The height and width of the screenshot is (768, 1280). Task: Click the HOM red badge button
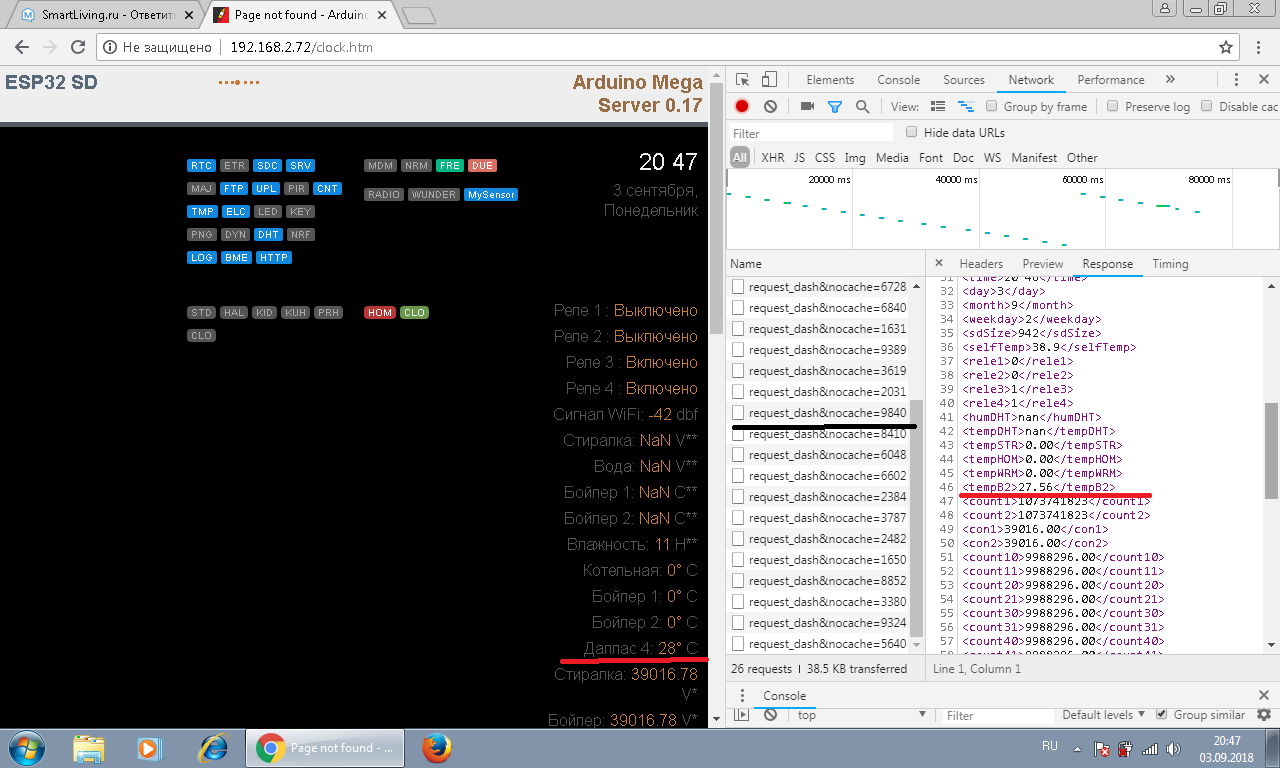(x=380, y=313)
